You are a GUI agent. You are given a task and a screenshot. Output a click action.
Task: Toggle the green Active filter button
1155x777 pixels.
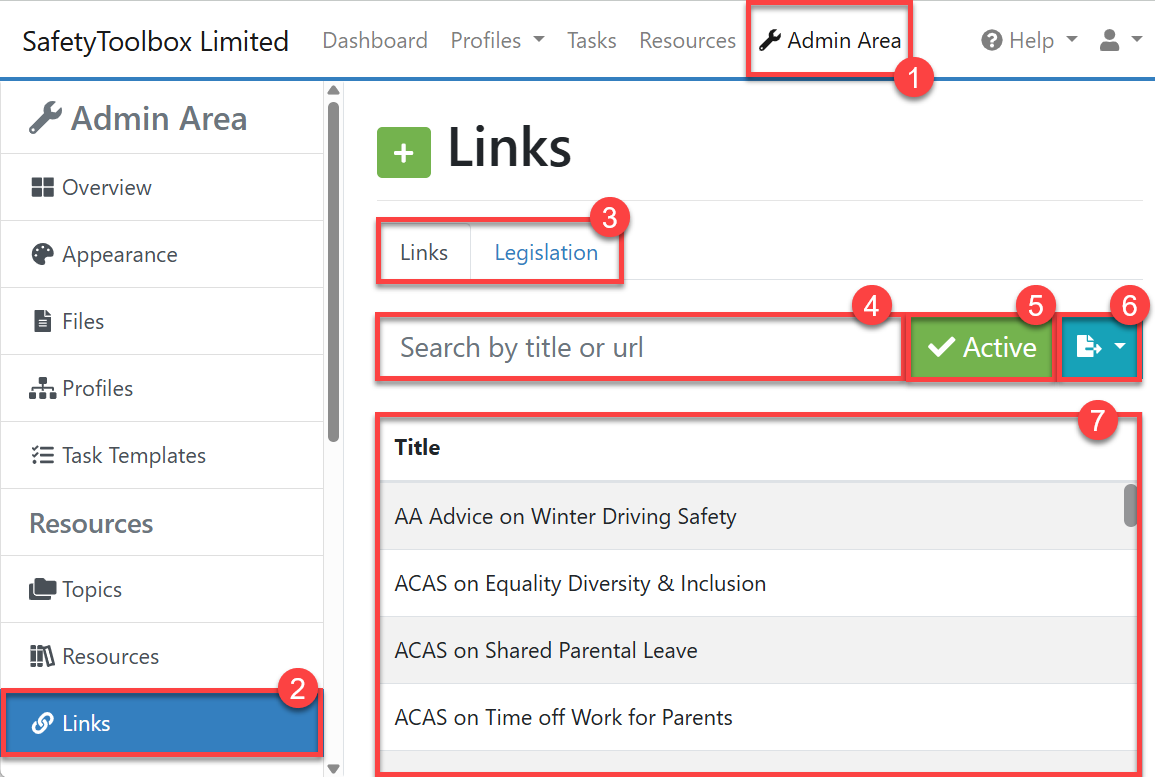click(981, 348)
